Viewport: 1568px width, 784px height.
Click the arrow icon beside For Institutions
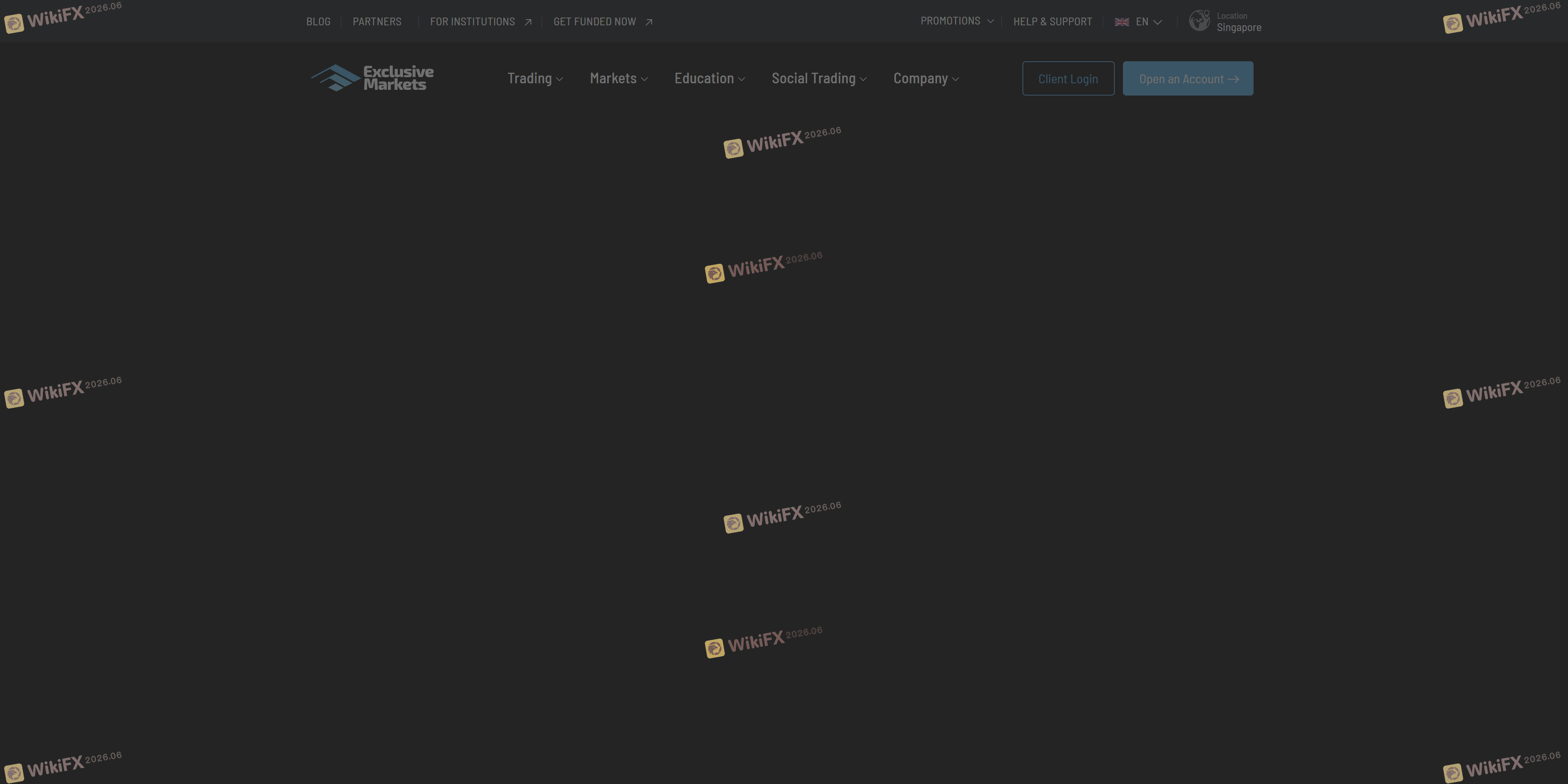(528, 22)
